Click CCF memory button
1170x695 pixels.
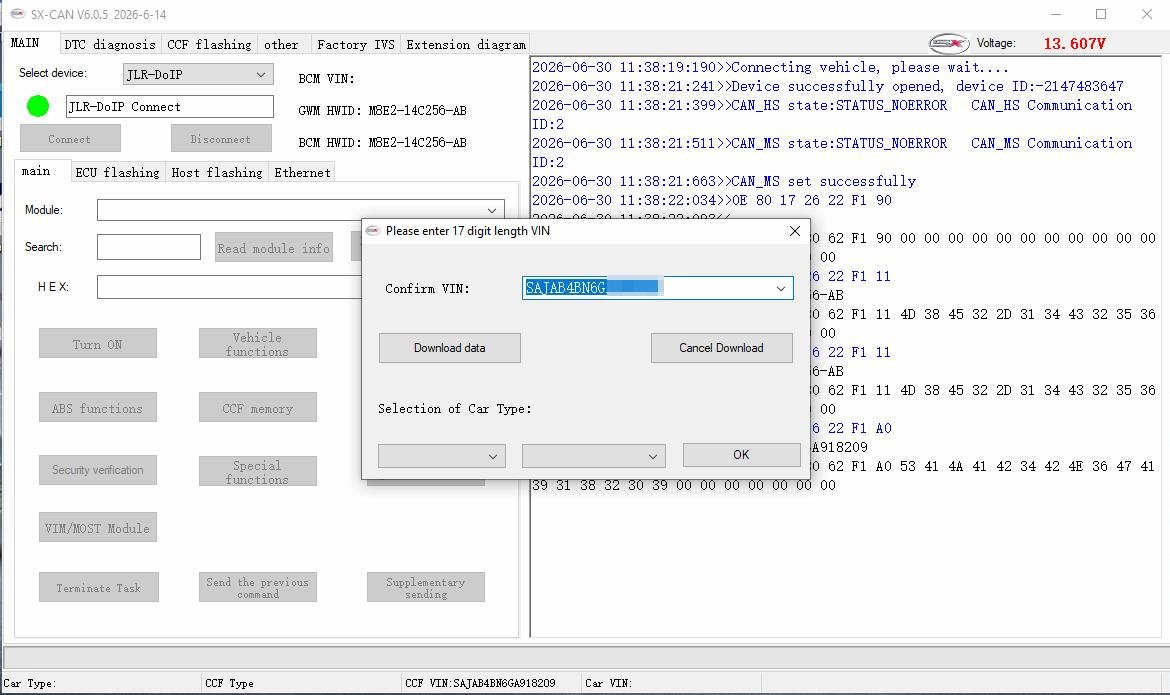(x=257, y=408)
